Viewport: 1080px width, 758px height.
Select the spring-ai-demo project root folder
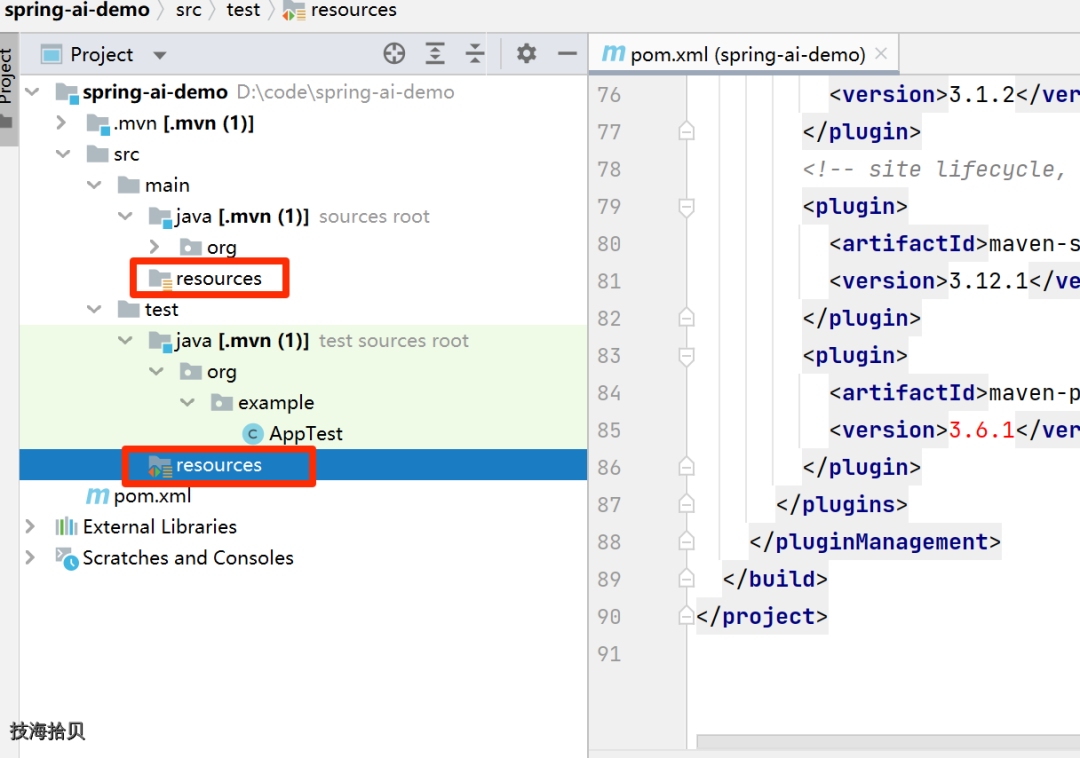tap(155, 92)
